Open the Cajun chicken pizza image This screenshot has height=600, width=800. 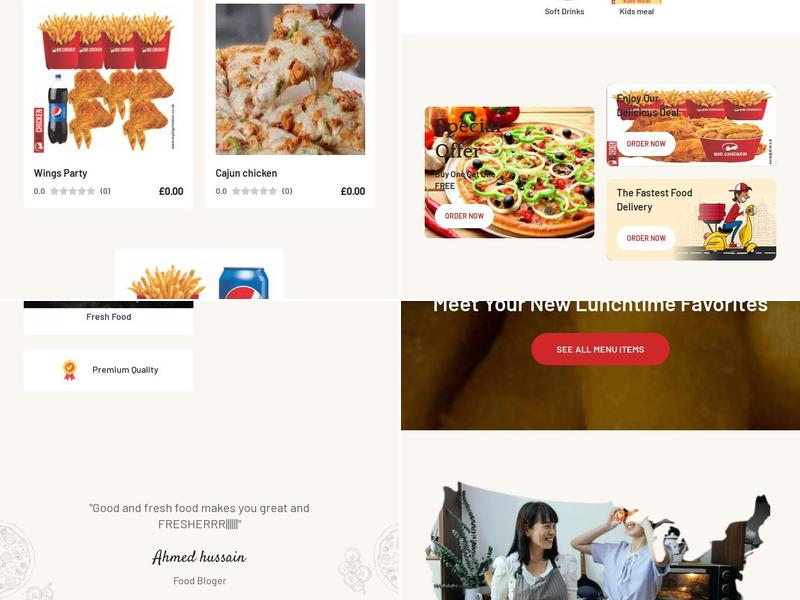290,79
